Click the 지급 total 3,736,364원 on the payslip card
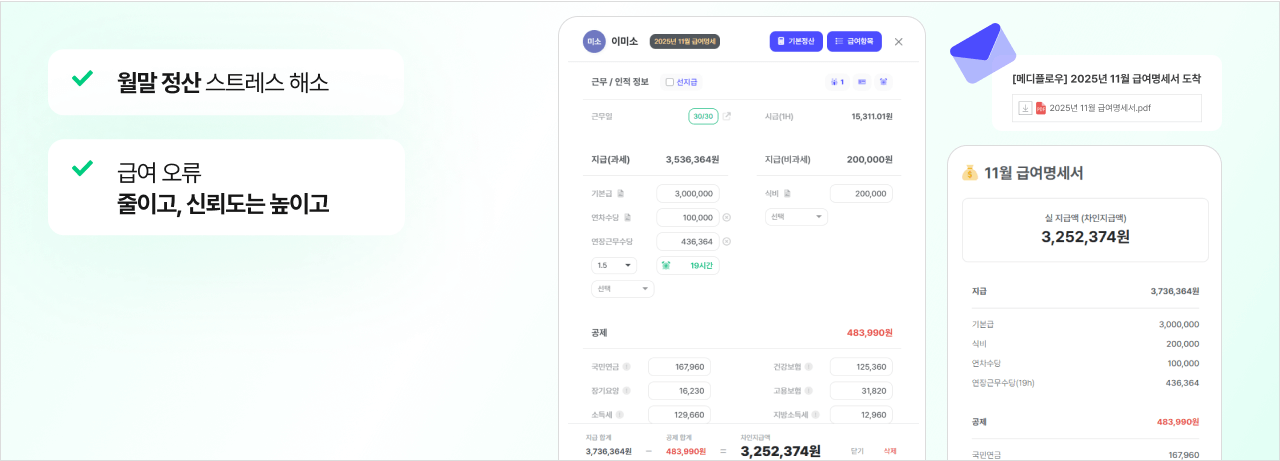This screenshot has width=1280, height=461. [x=1174, y=291]
